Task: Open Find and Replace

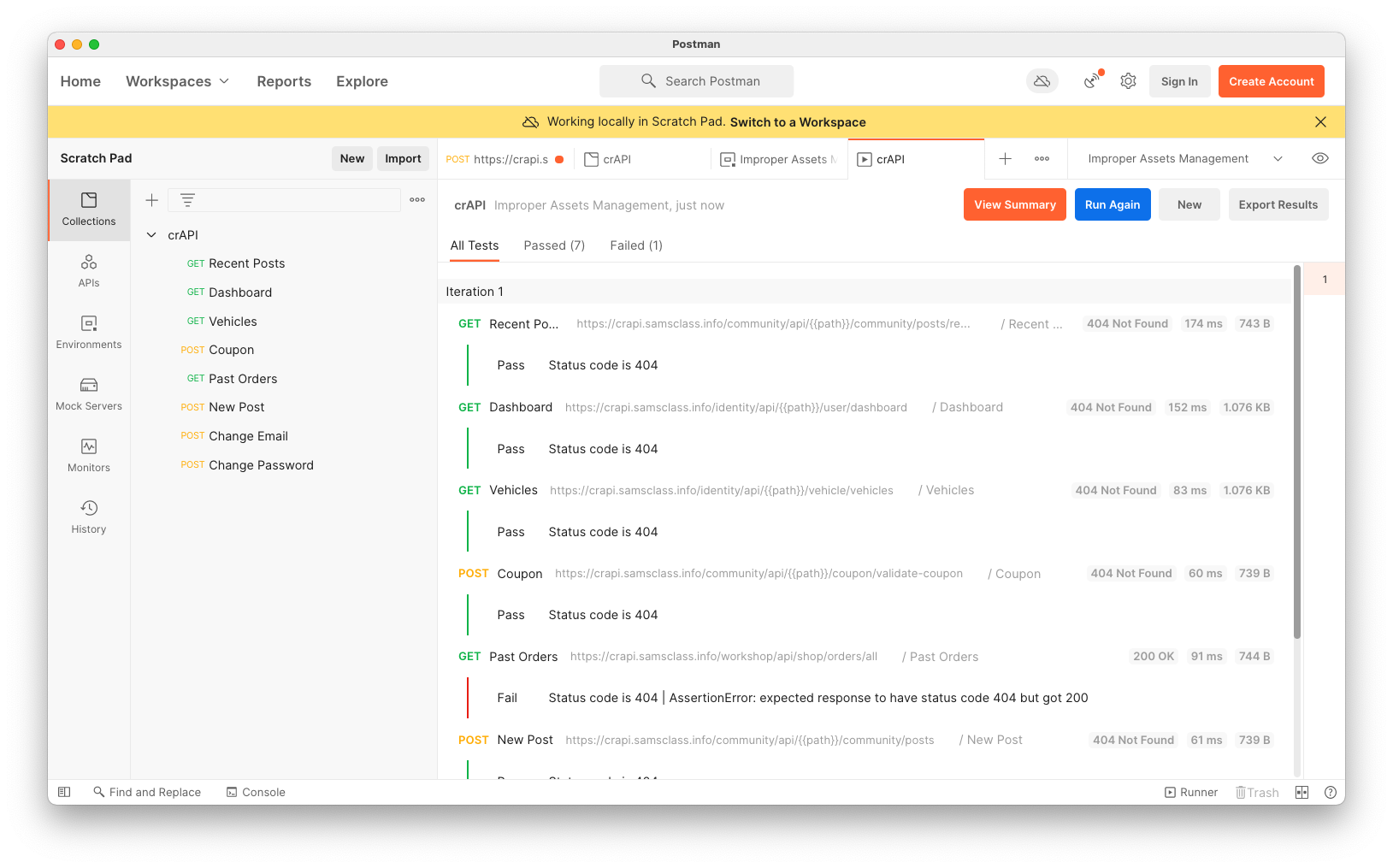Action: [147, 793]
